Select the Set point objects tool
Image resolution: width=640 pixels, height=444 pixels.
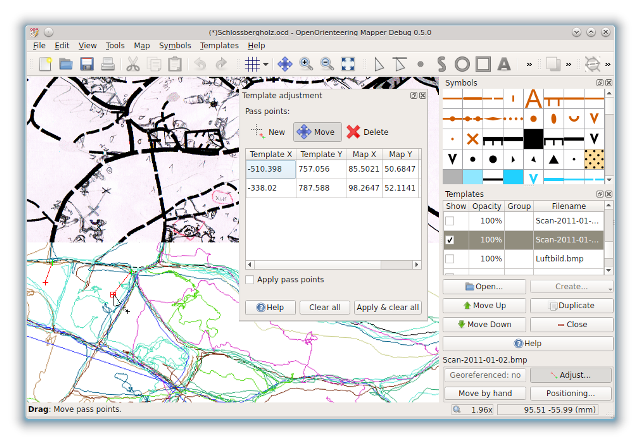(421, 64)
